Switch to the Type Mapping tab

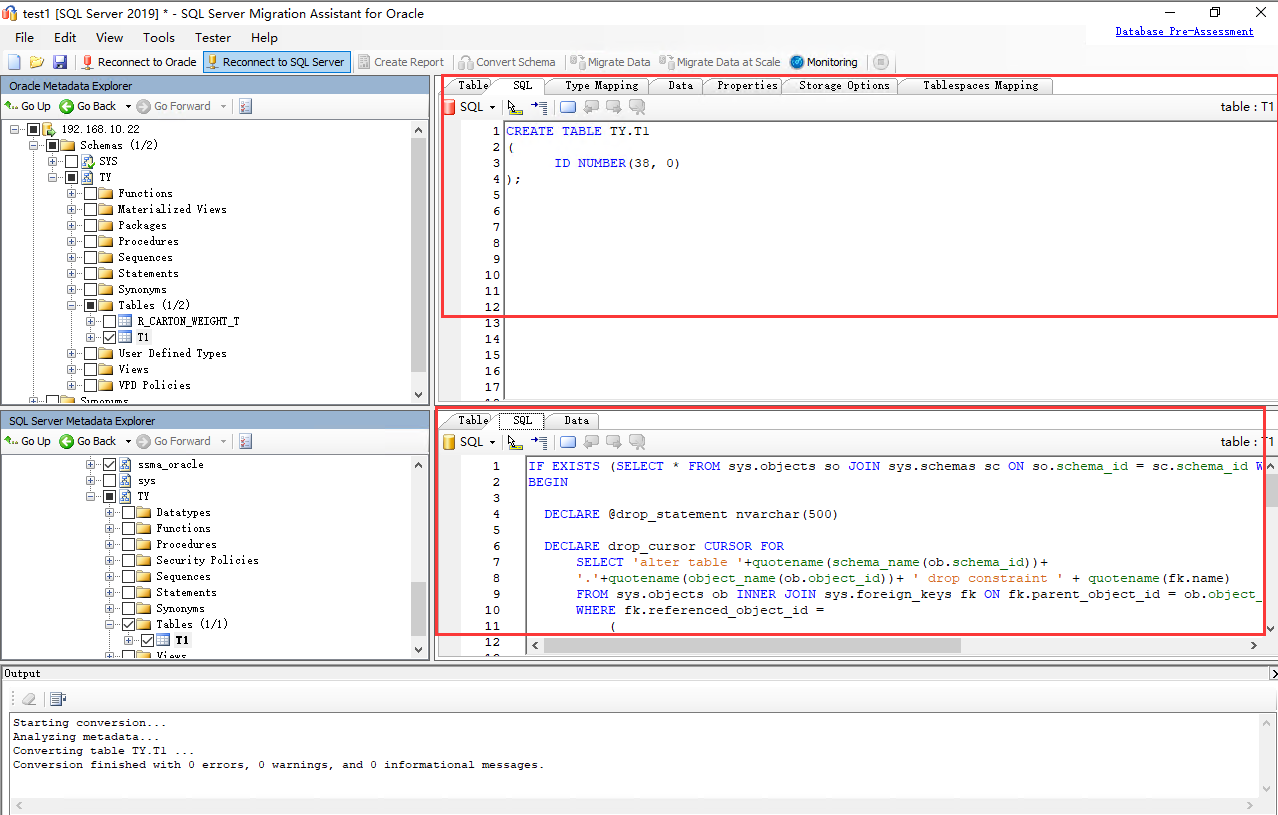(x=601, y=86)
